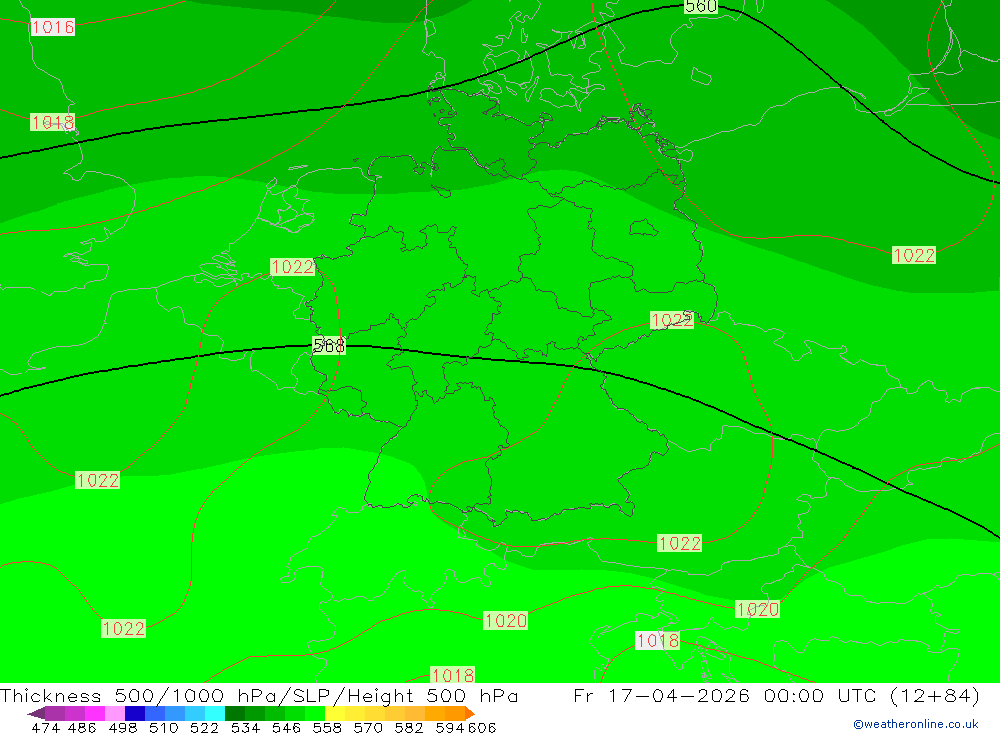Click the legend value 582

(x=408, y=727)
